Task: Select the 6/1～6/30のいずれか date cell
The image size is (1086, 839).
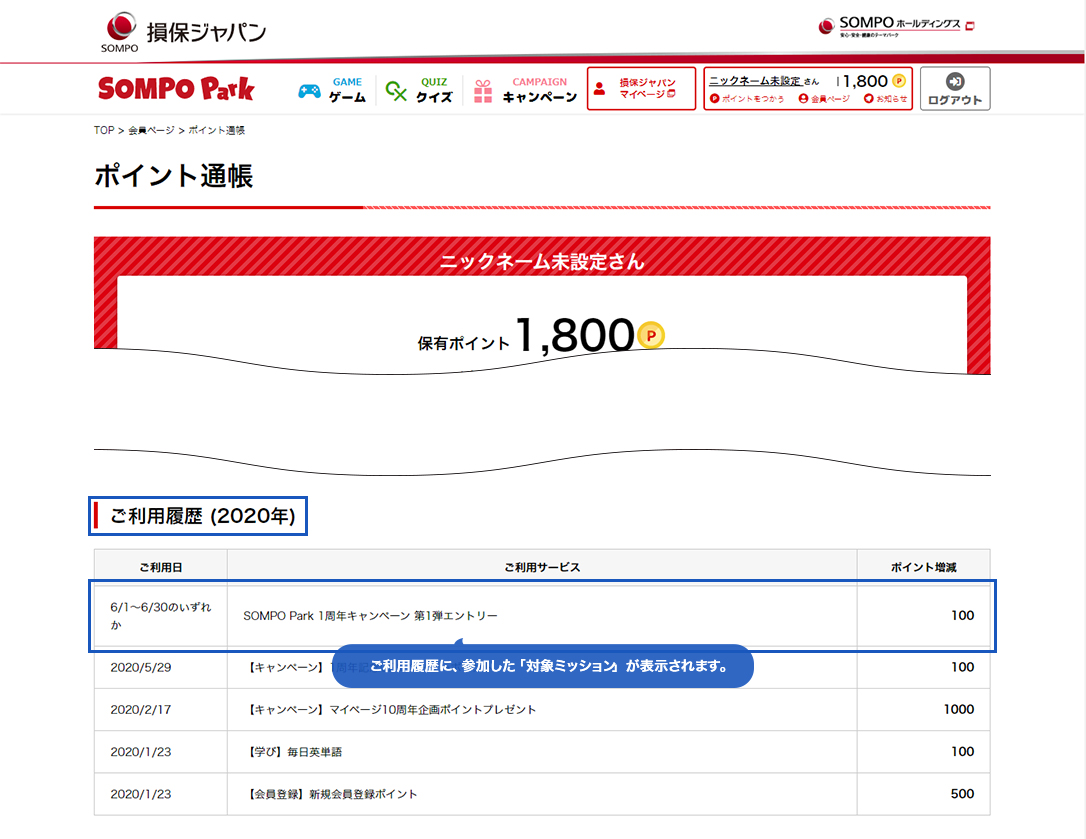Action: tap(161, 616)
